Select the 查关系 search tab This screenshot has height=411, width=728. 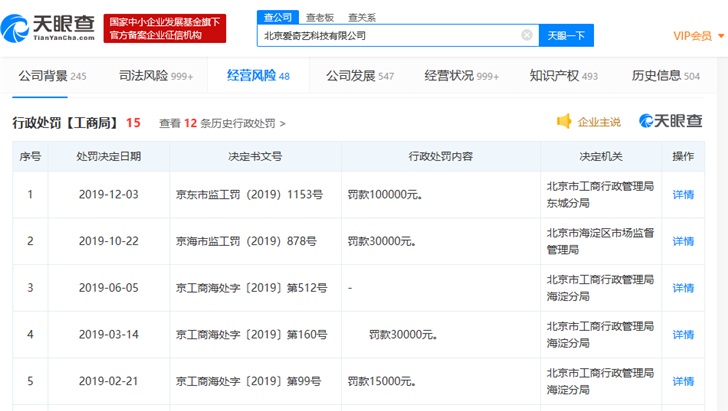(362, 18)
